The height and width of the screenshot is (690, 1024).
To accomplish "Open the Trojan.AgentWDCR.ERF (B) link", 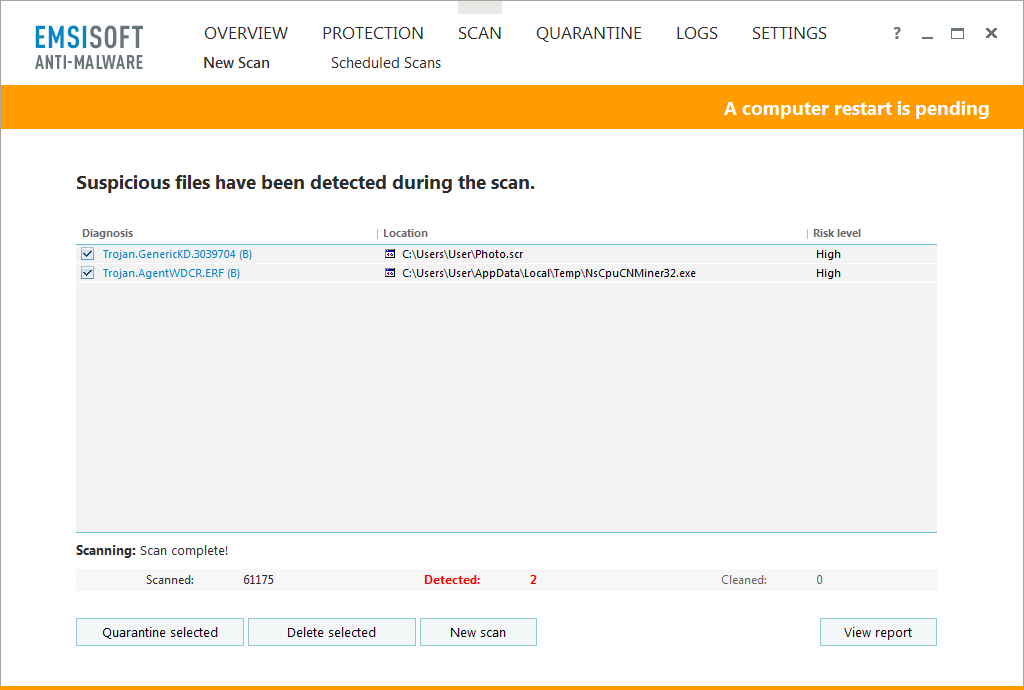I will click(171, 273).
